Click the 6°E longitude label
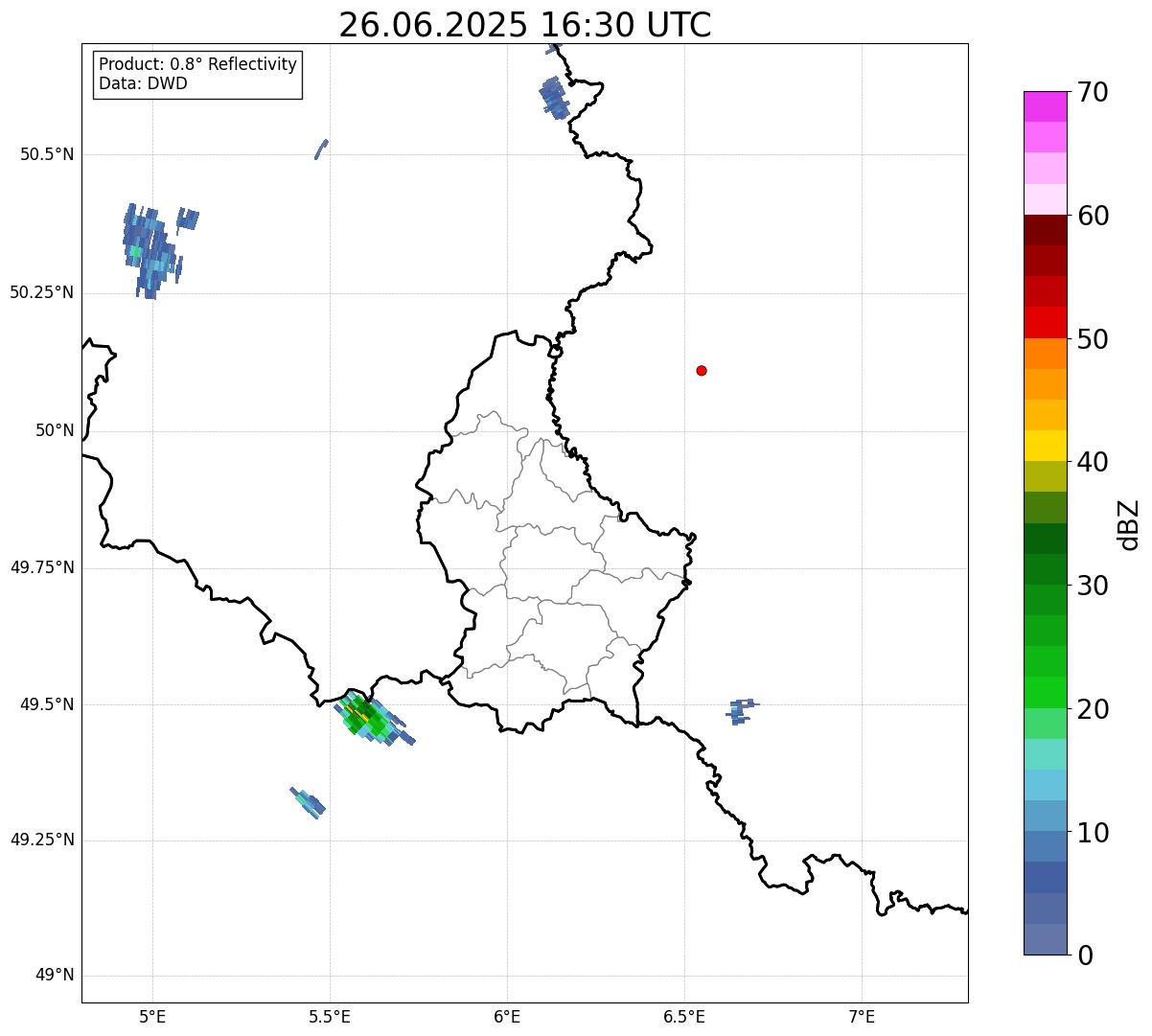 [x=507, y=1016]
